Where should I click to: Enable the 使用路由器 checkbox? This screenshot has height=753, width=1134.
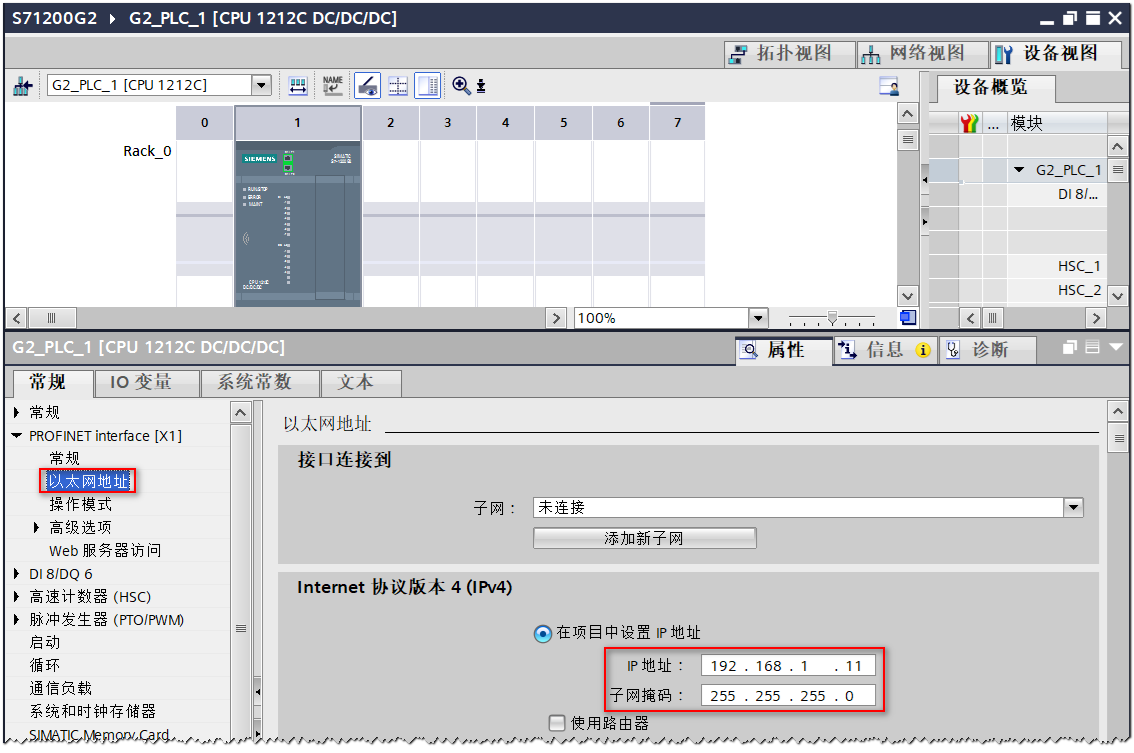click(557, 723)
